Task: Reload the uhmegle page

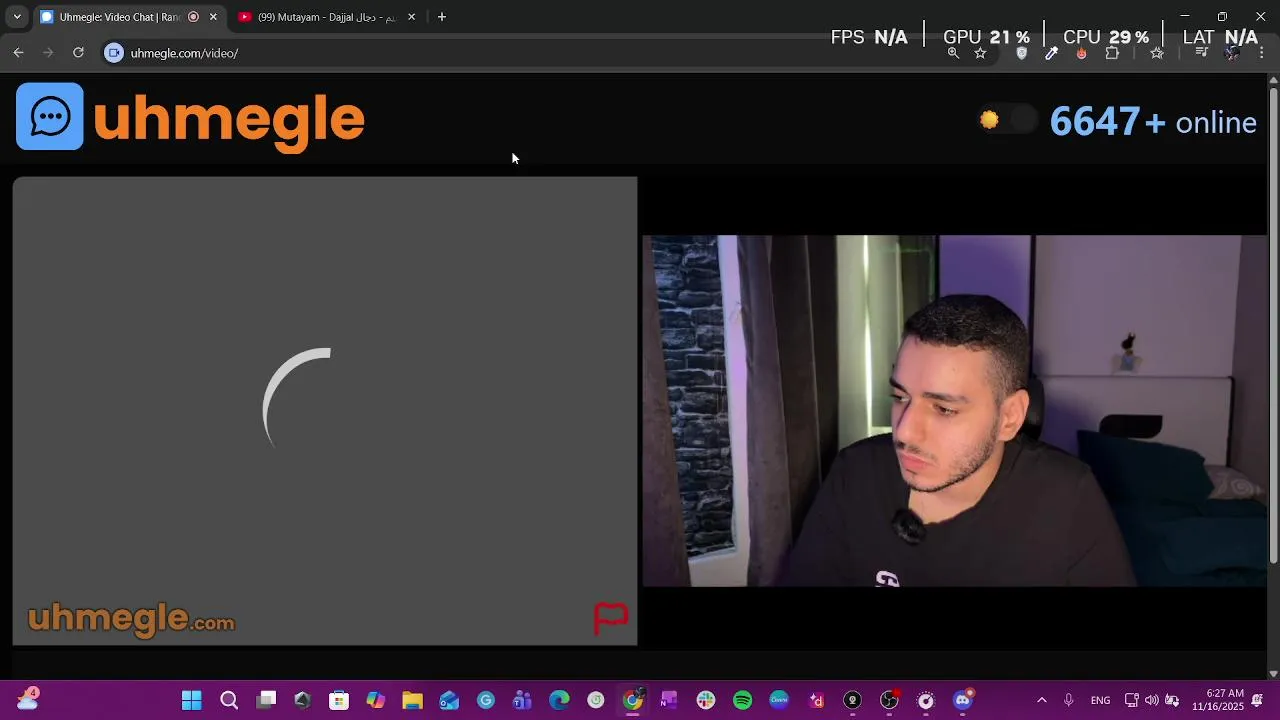Action: tap(78, 53)
